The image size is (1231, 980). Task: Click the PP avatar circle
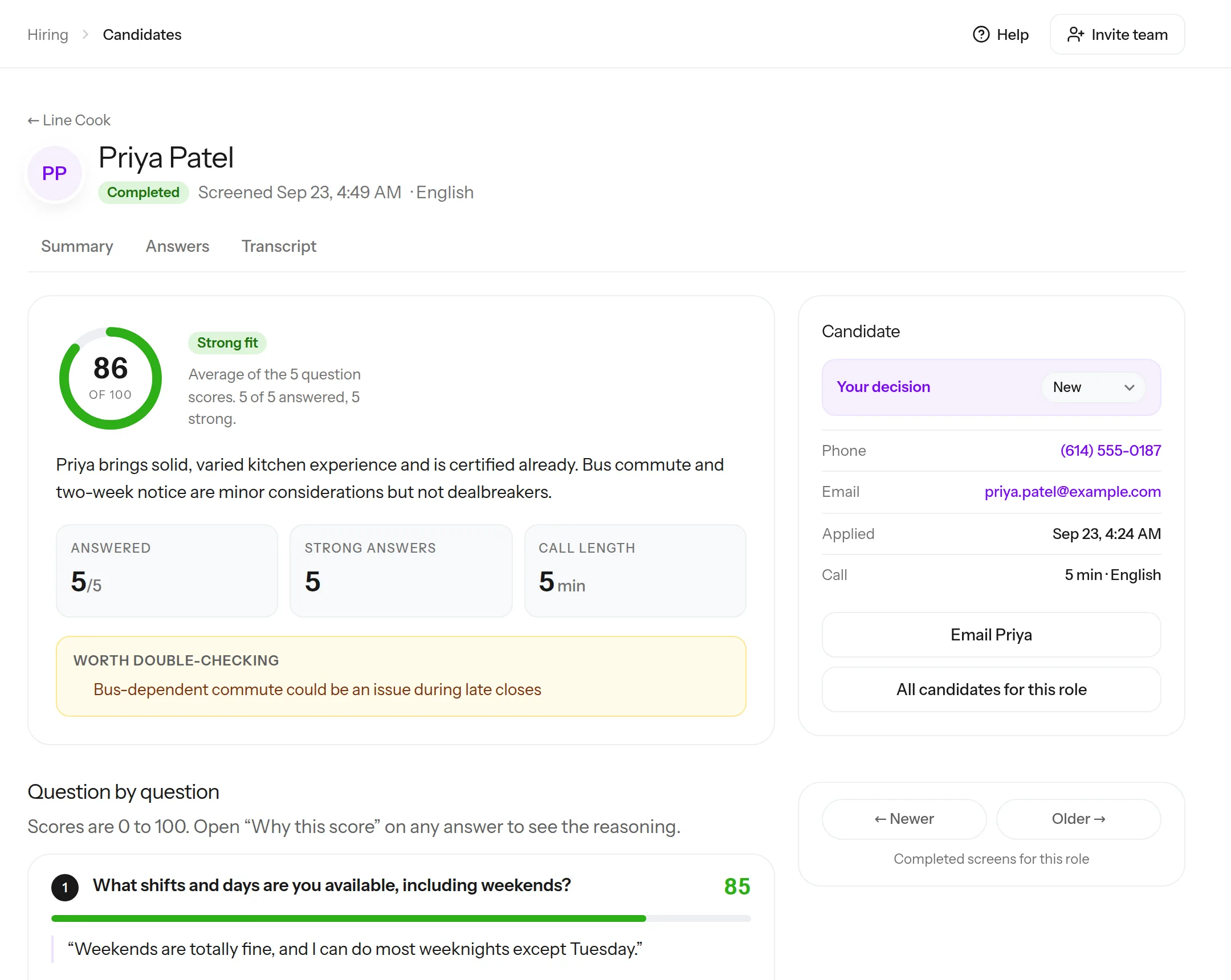click(x=55, y=173)
